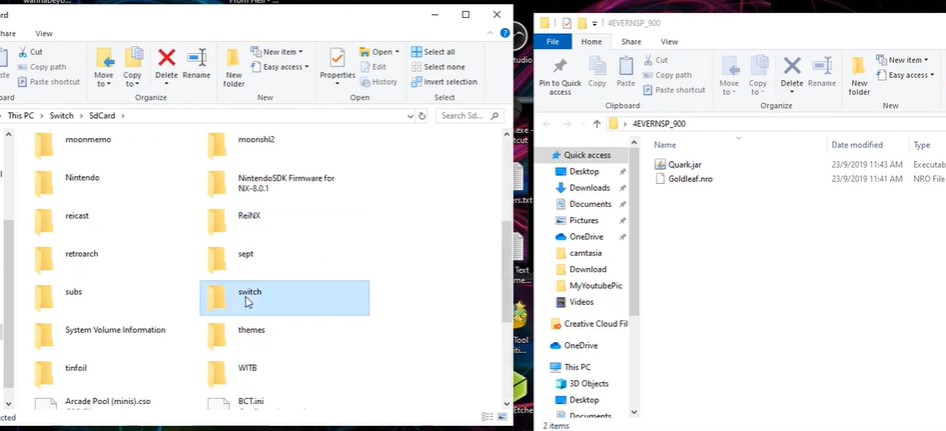Open the Open dropdown in the SdCard ribbon
Image resolution: width=946 pixels, height=431 pixels.
pos(379,52)
